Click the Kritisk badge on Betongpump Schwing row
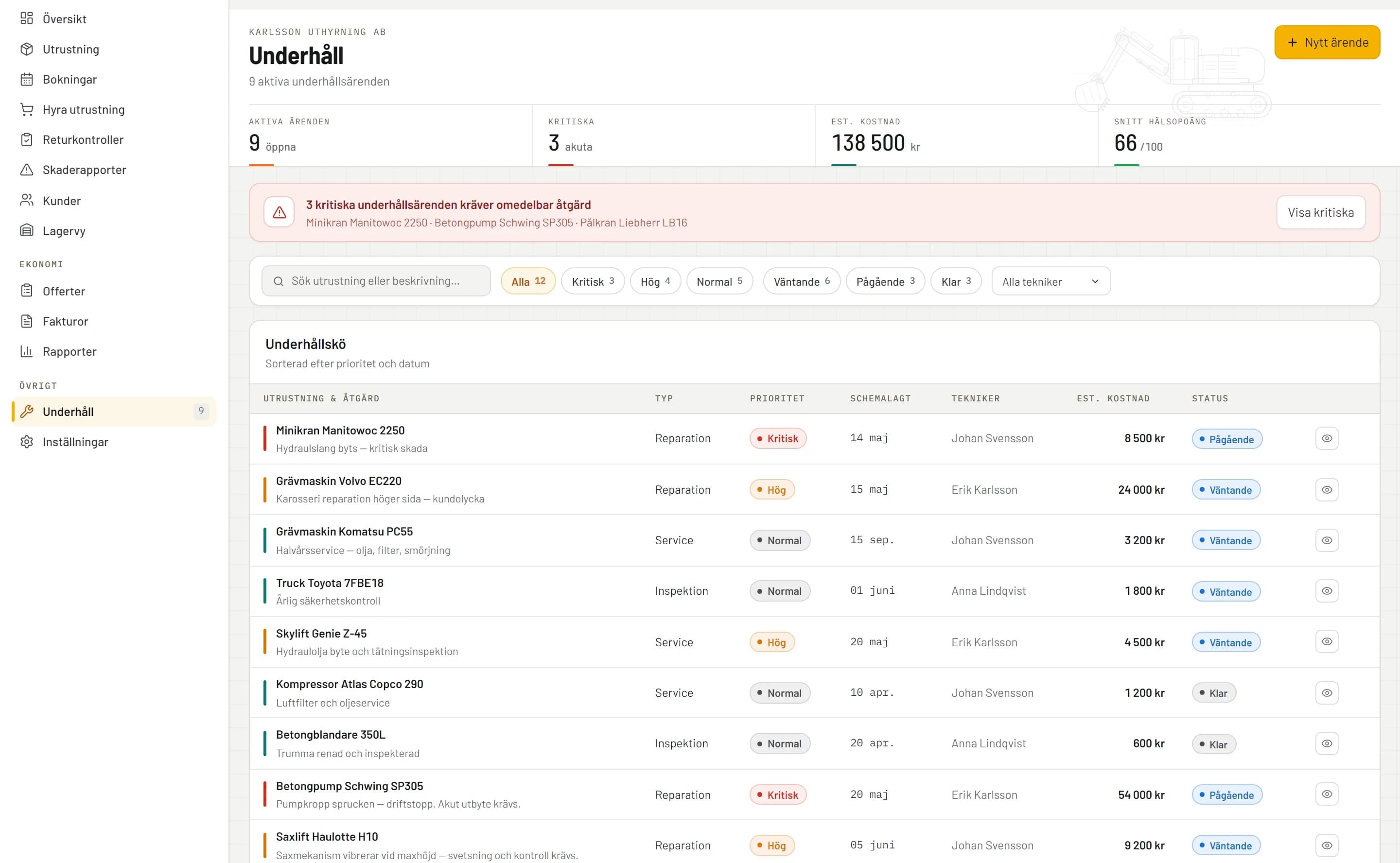 [x=778, y=794]
